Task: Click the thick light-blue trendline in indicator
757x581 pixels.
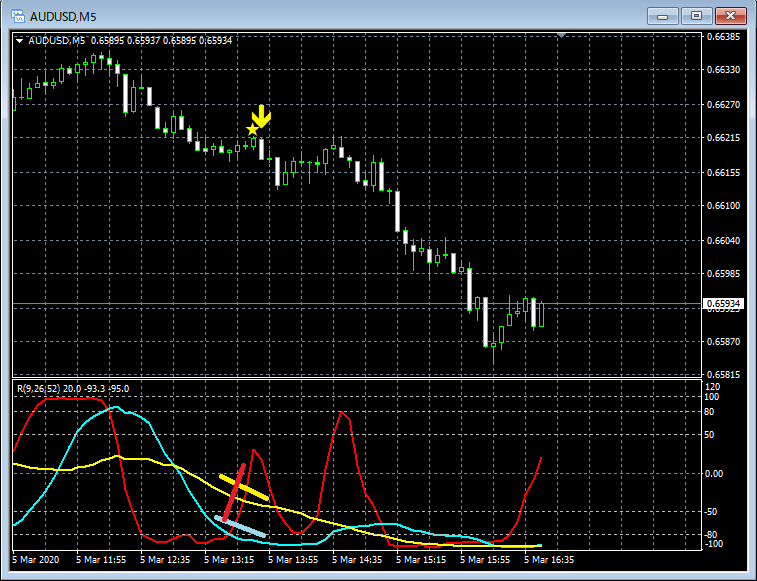Action: [x=240, y=526]
